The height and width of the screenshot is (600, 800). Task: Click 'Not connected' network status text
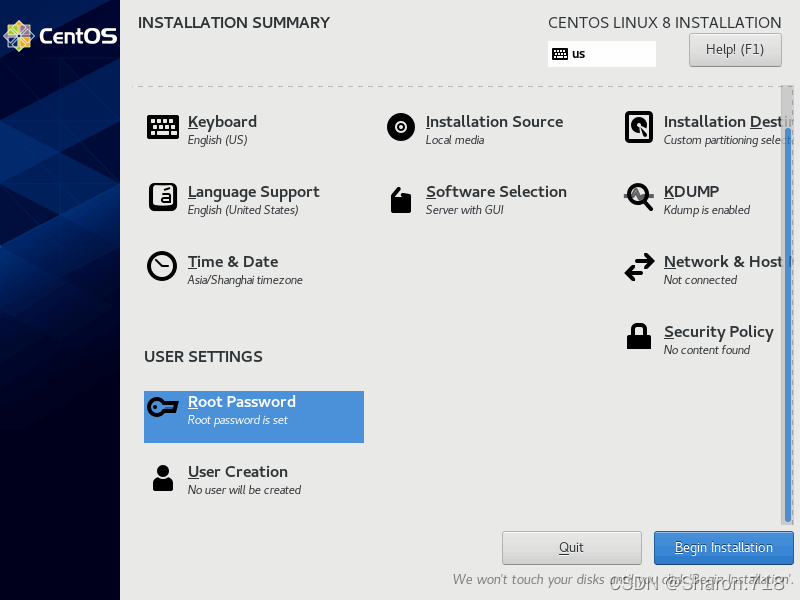coord(700,280)
